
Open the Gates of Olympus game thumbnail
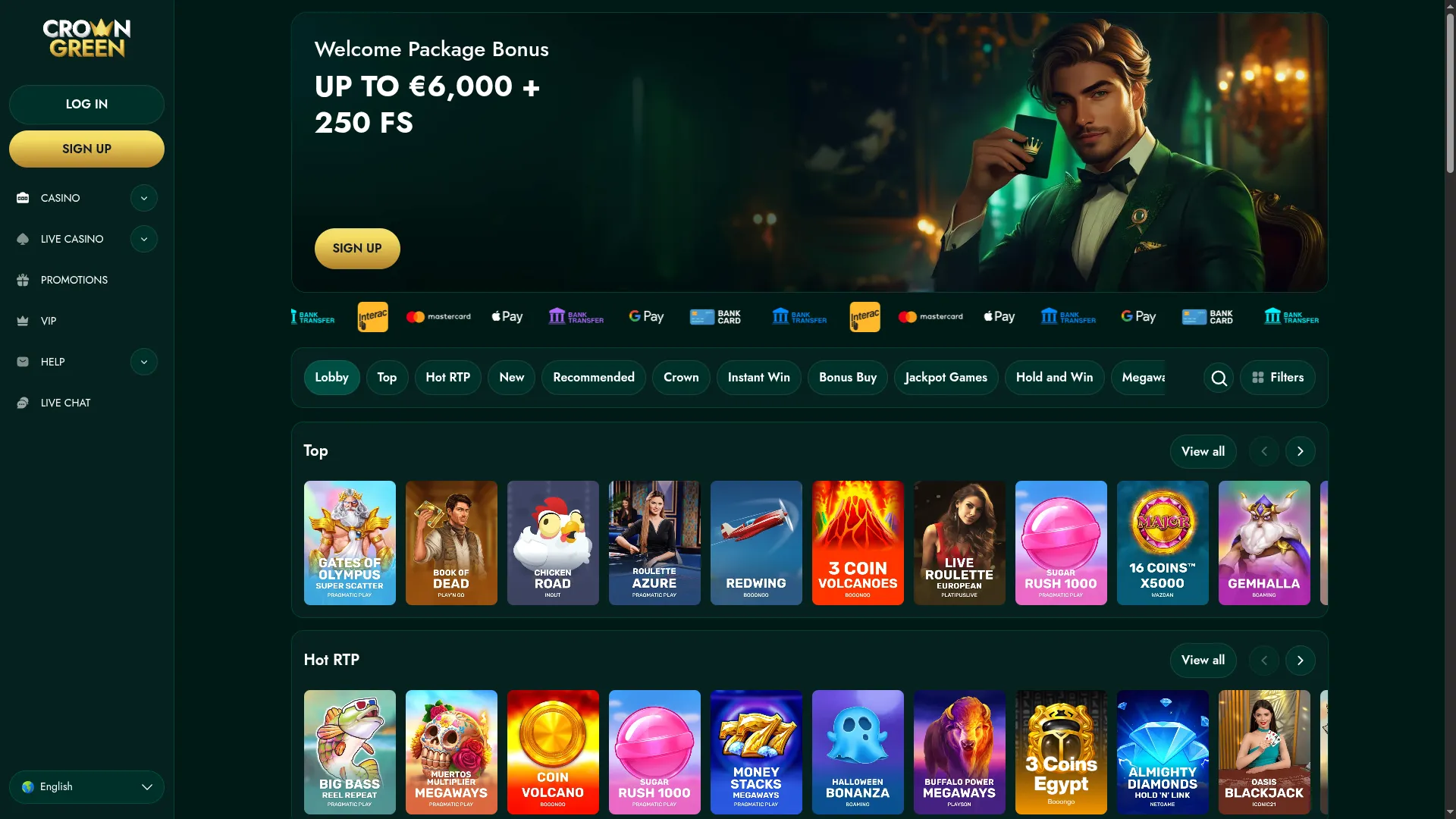click(x=350, y=543)
